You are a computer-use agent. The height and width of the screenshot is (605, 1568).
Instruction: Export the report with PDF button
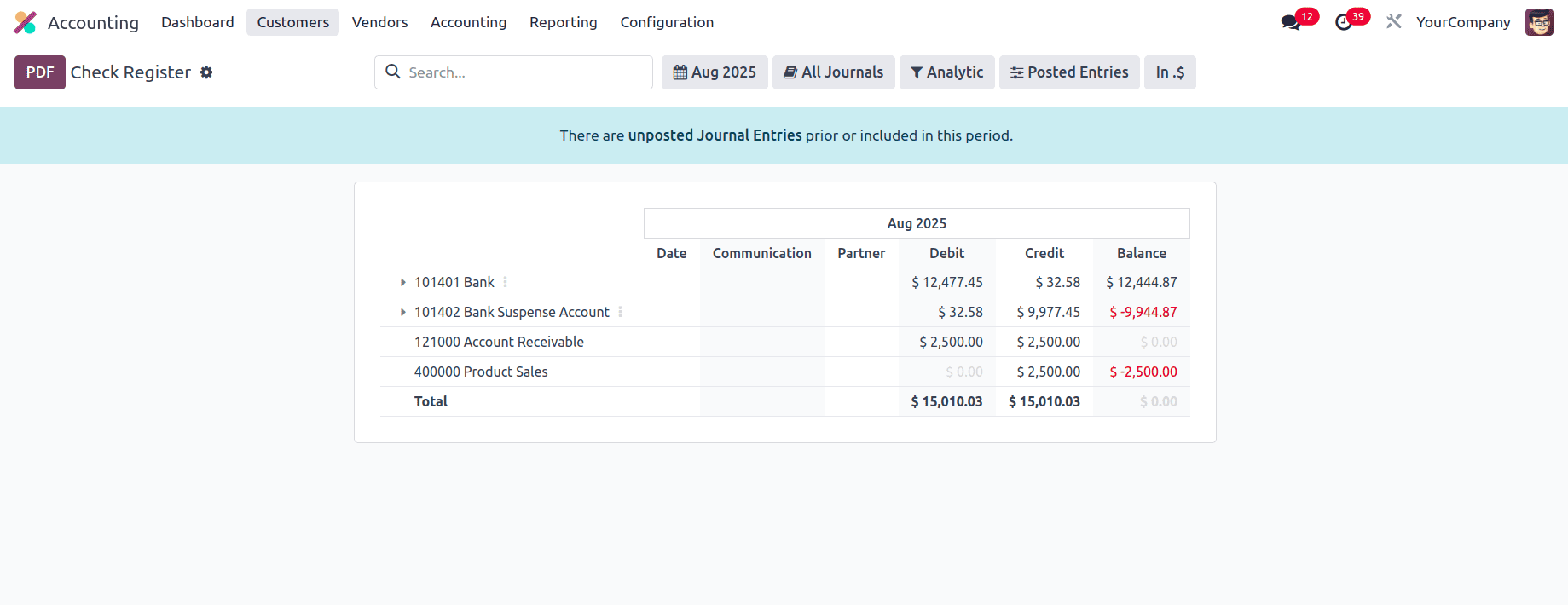tap(40, 72)
